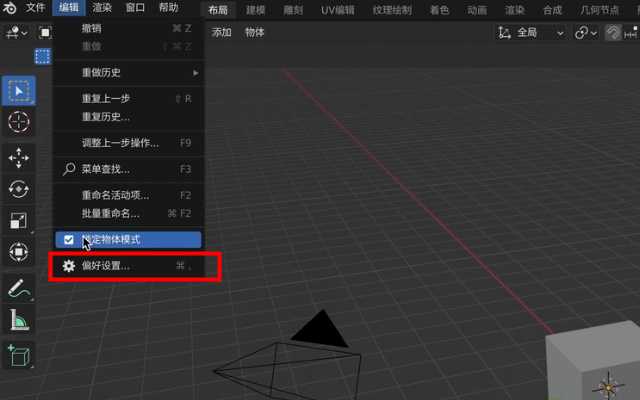
Task: Open the 物体 menu in viewport header
Action: click(x=255, y=32)
